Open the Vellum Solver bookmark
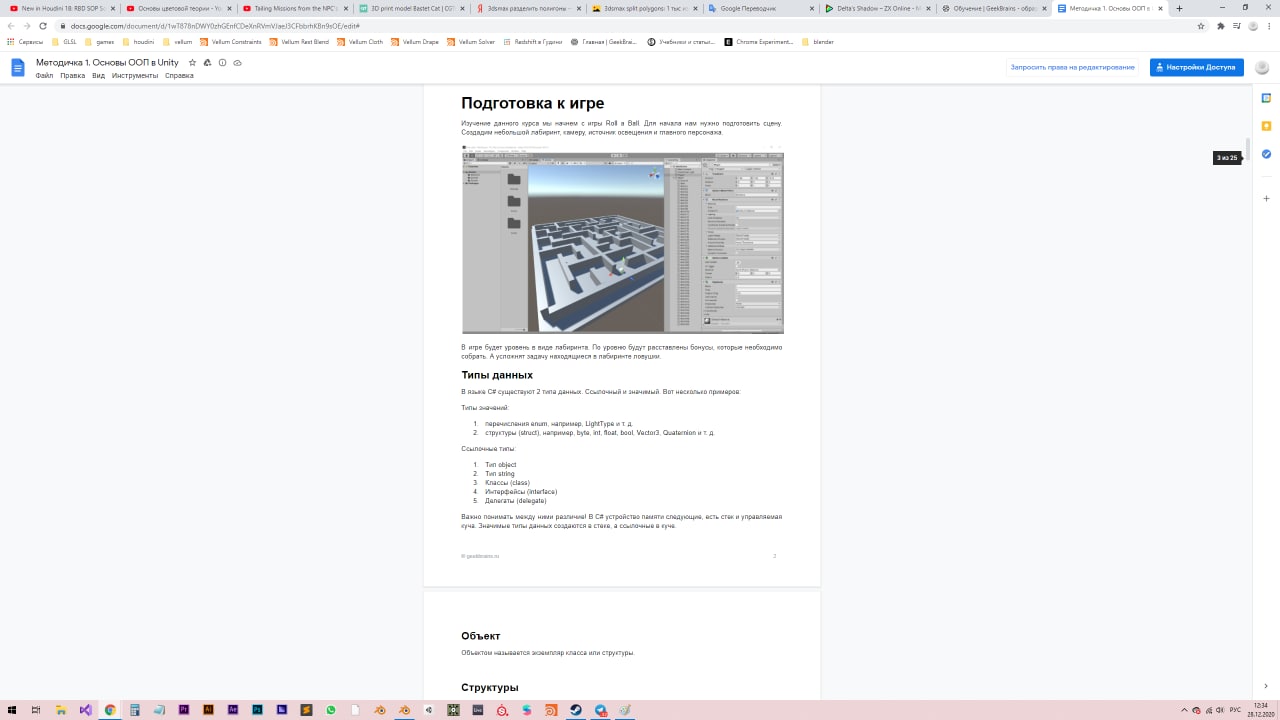The width and height of the screenshot is (1280, 720). pyautogui.click(x=471, y=42)
